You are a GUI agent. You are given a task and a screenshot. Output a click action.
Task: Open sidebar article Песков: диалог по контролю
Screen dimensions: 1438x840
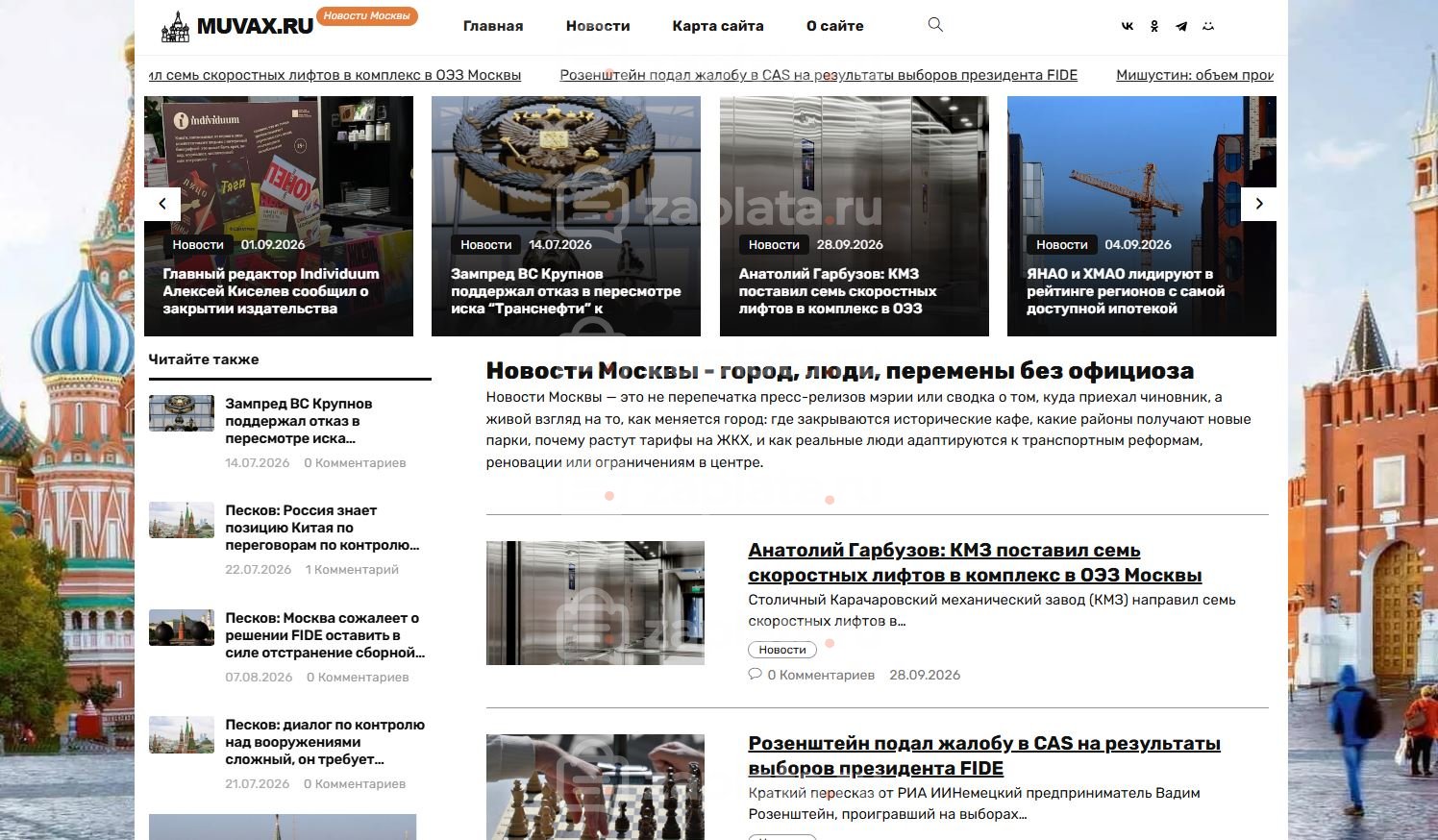point(325,742)
